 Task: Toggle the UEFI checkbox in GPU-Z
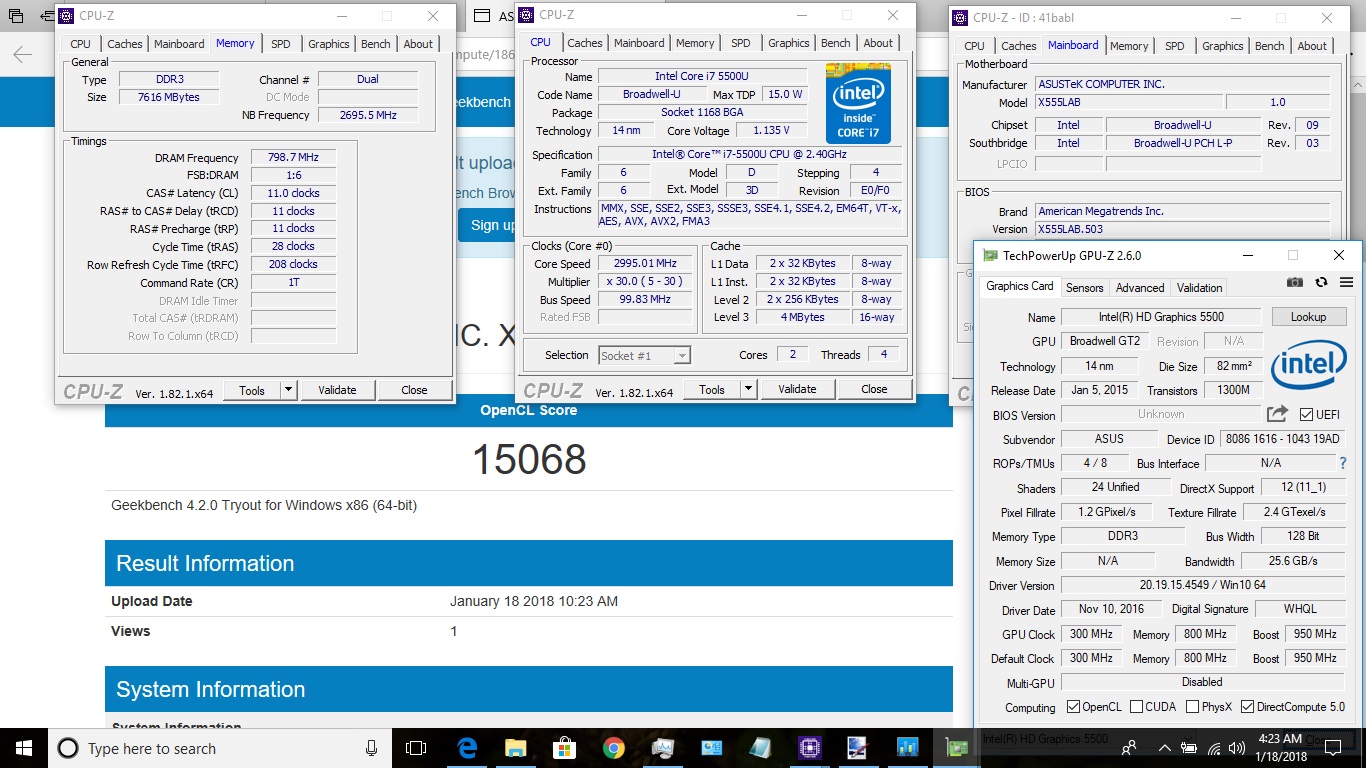1306,414
